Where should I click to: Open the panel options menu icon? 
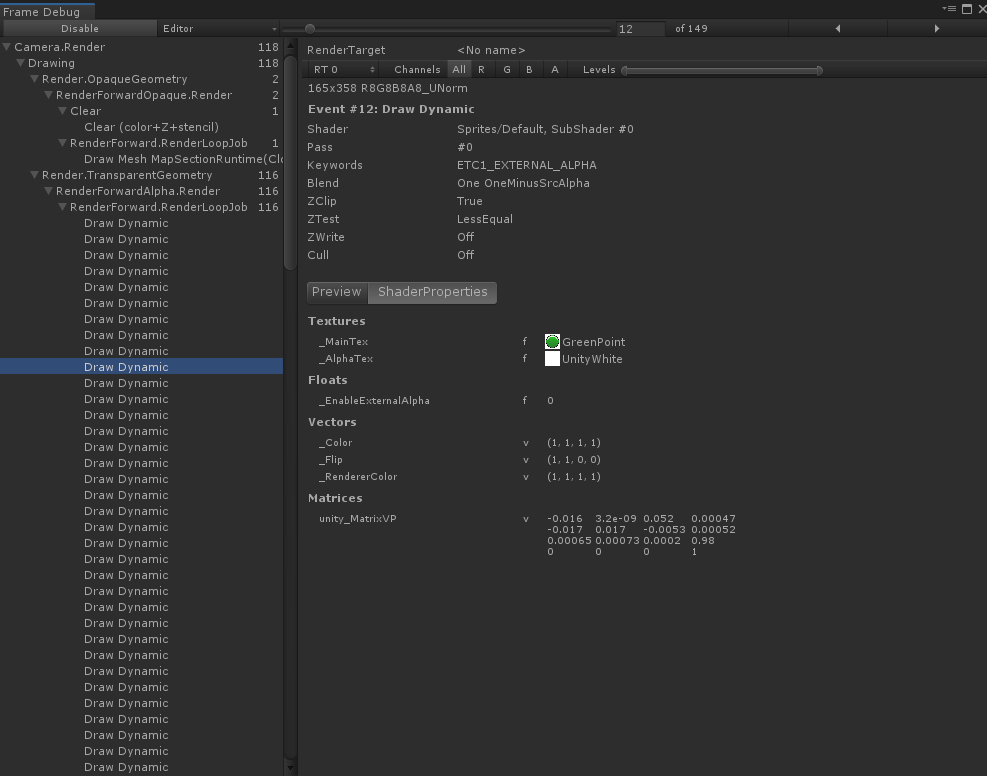click(x=952, y=8)
